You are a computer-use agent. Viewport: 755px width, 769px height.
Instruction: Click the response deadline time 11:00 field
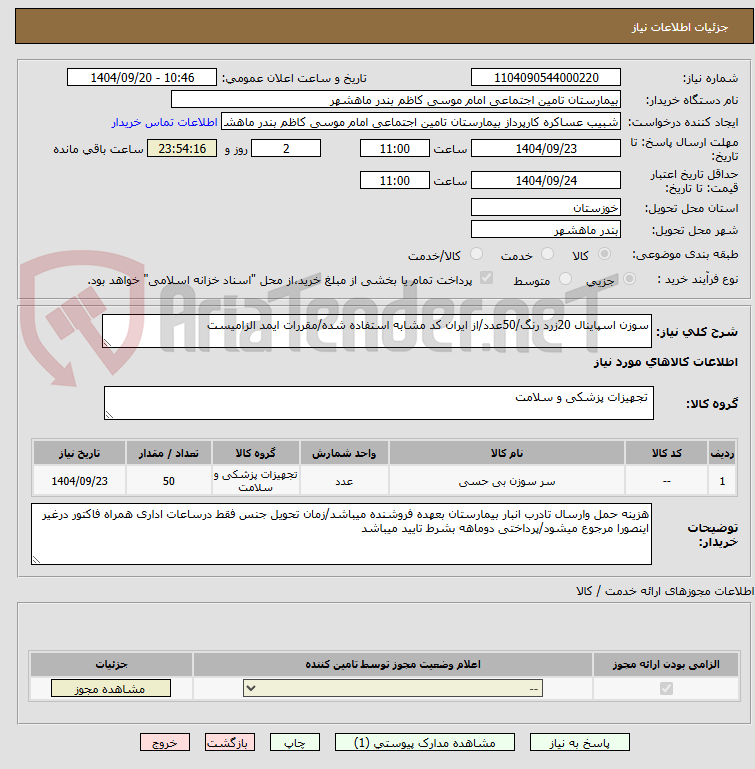[395, 149]
